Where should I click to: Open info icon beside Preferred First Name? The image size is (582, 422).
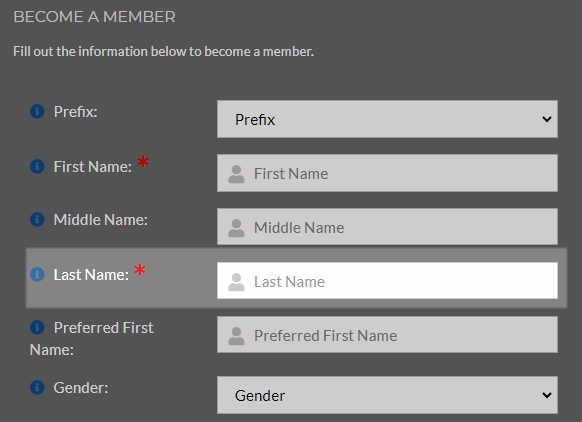[x=37, y=327]
